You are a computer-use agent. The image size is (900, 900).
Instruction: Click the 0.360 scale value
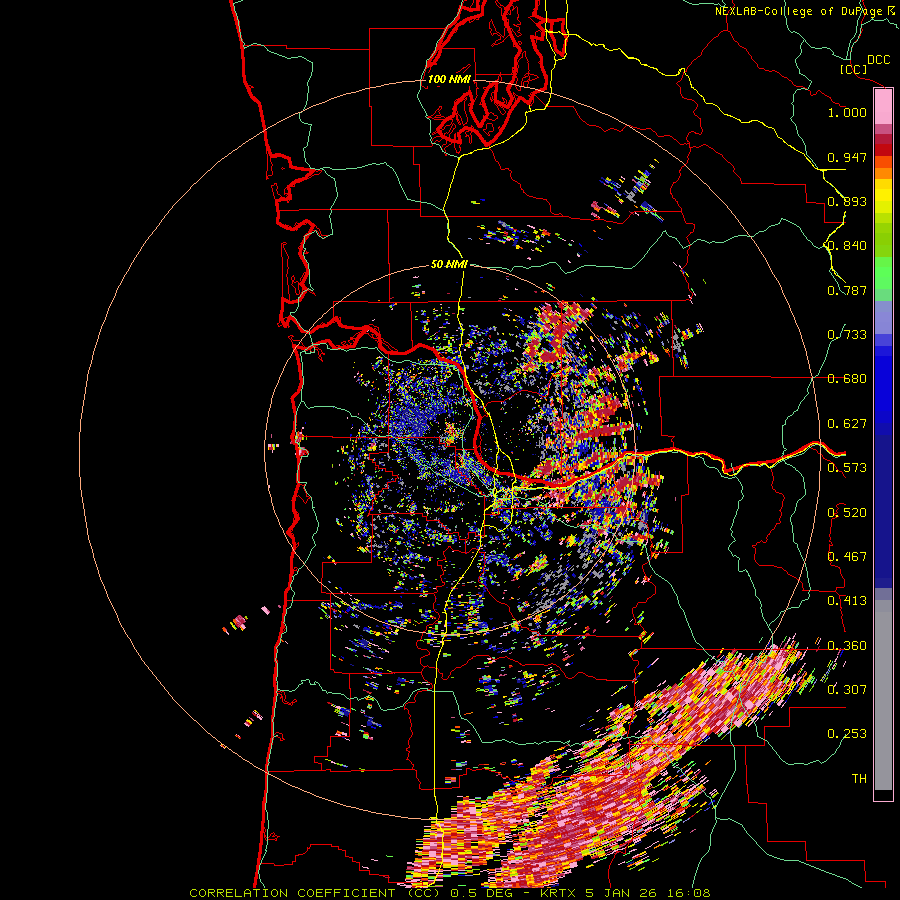tap(847, 646)
